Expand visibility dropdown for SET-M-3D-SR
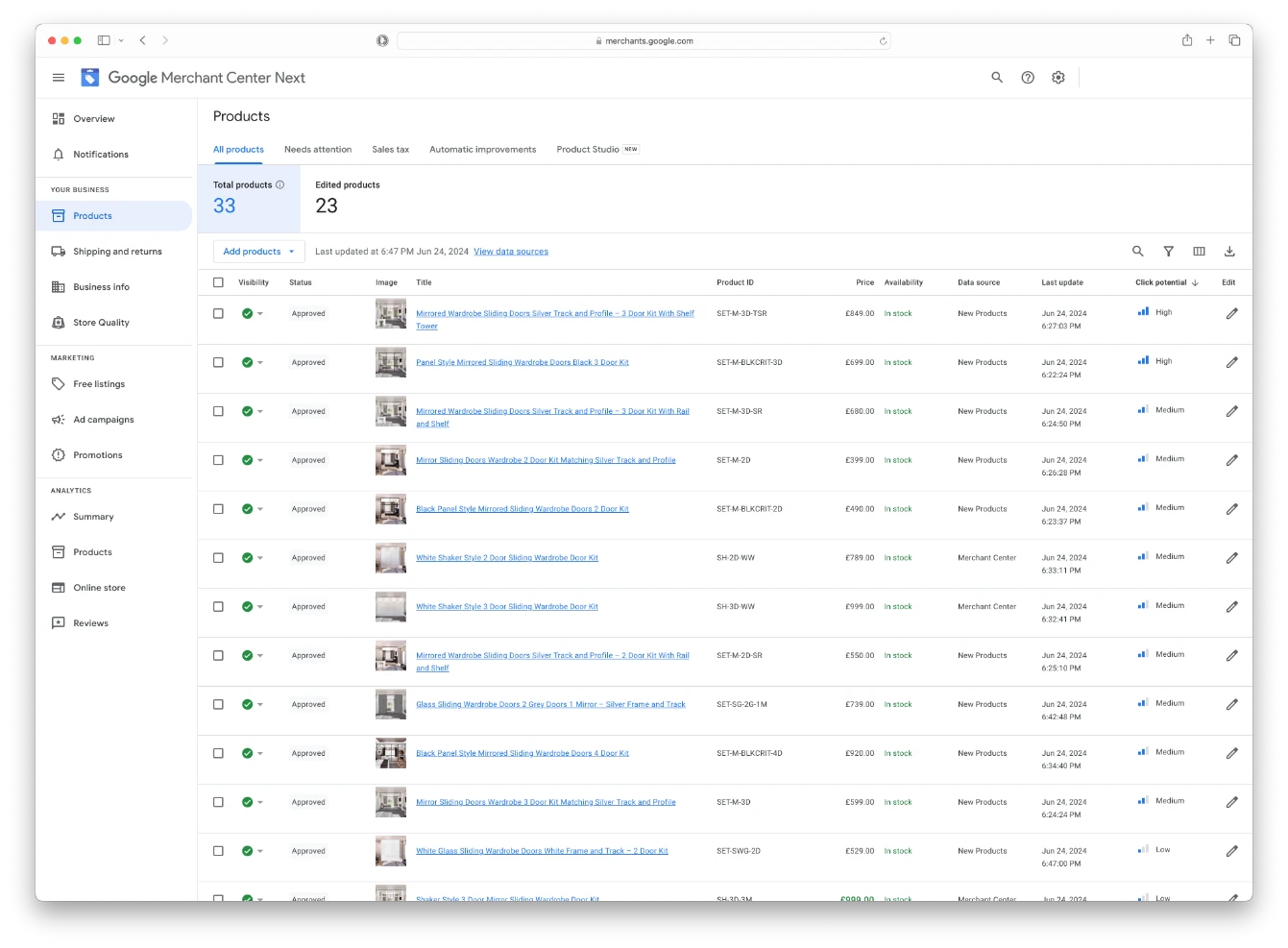The image size is (1288, 948). coord(260,411)
